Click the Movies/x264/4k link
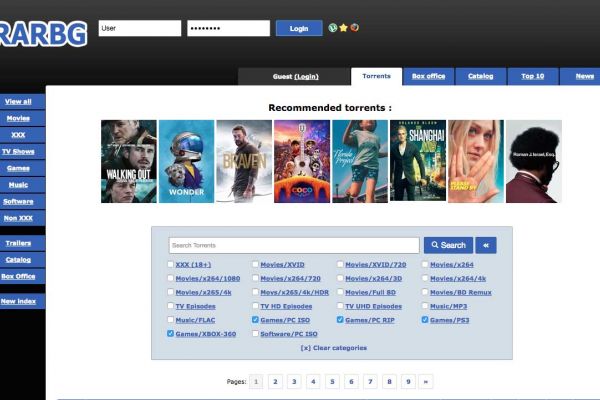 [458, 279]
